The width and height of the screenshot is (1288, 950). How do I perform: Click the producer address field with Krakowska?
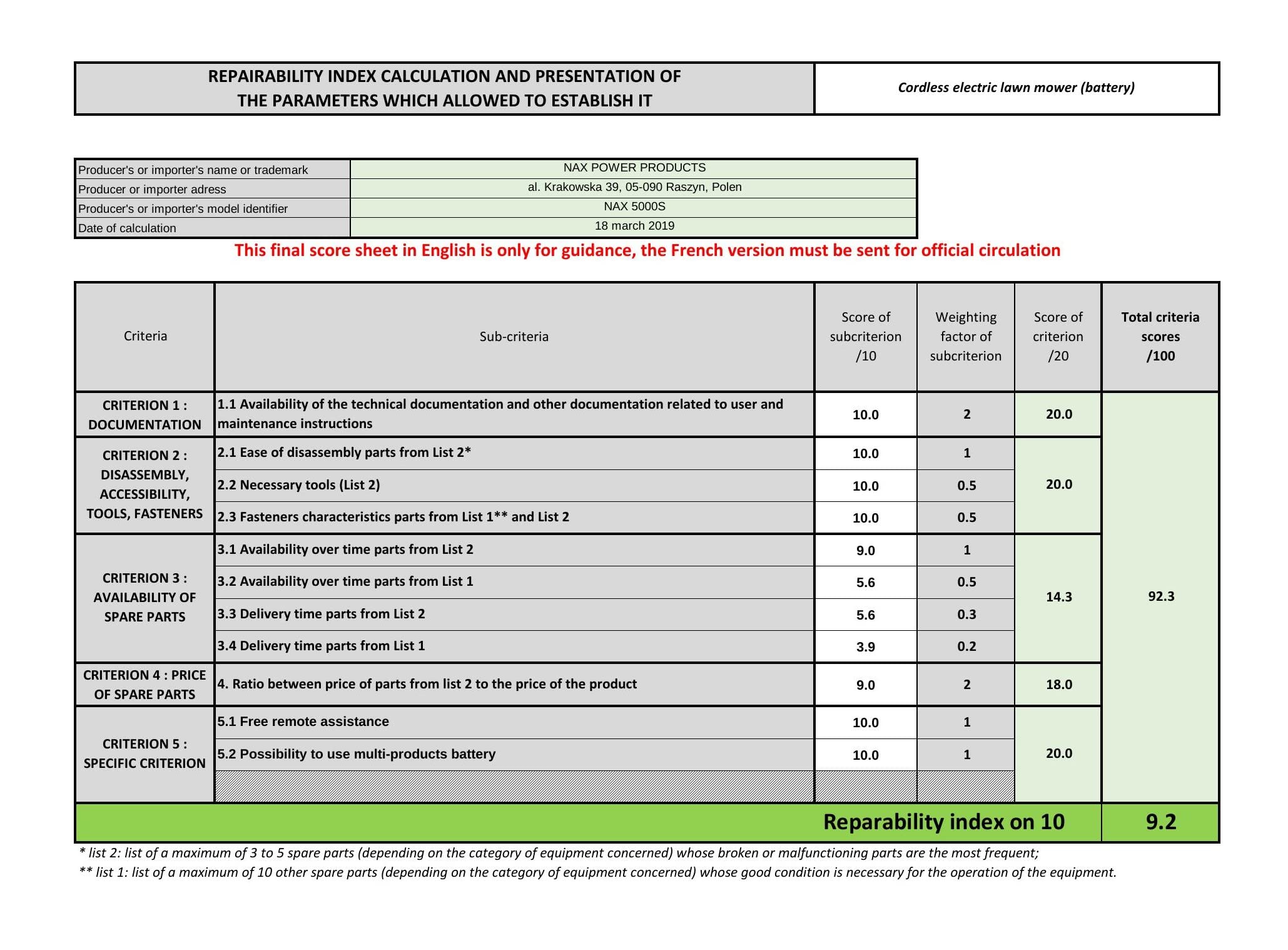pyautogui.click(x=633, y=187)
